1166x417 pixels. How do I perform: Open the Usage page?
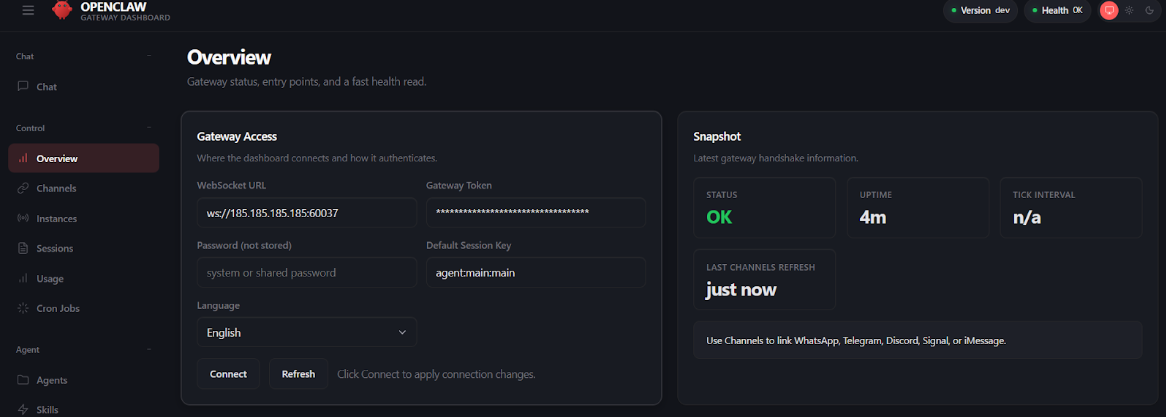50,278
